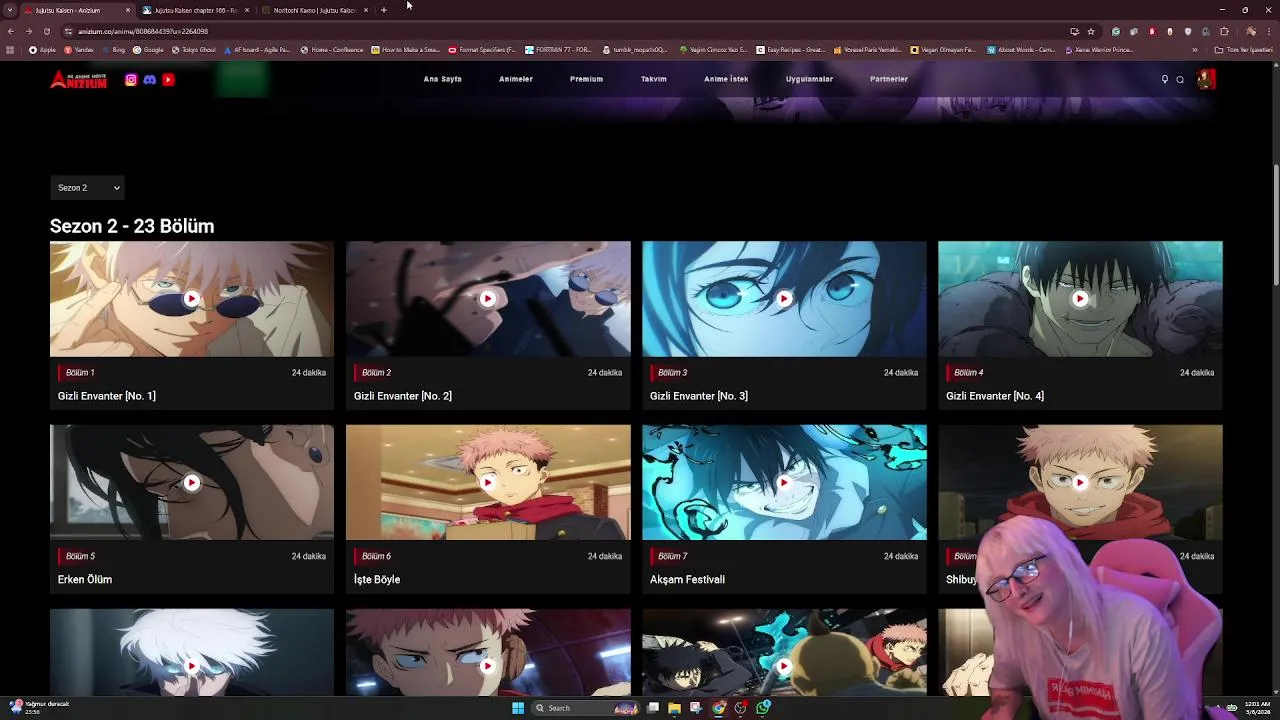Show hidden bookmarks overflow chevron

click(1195, 49)
